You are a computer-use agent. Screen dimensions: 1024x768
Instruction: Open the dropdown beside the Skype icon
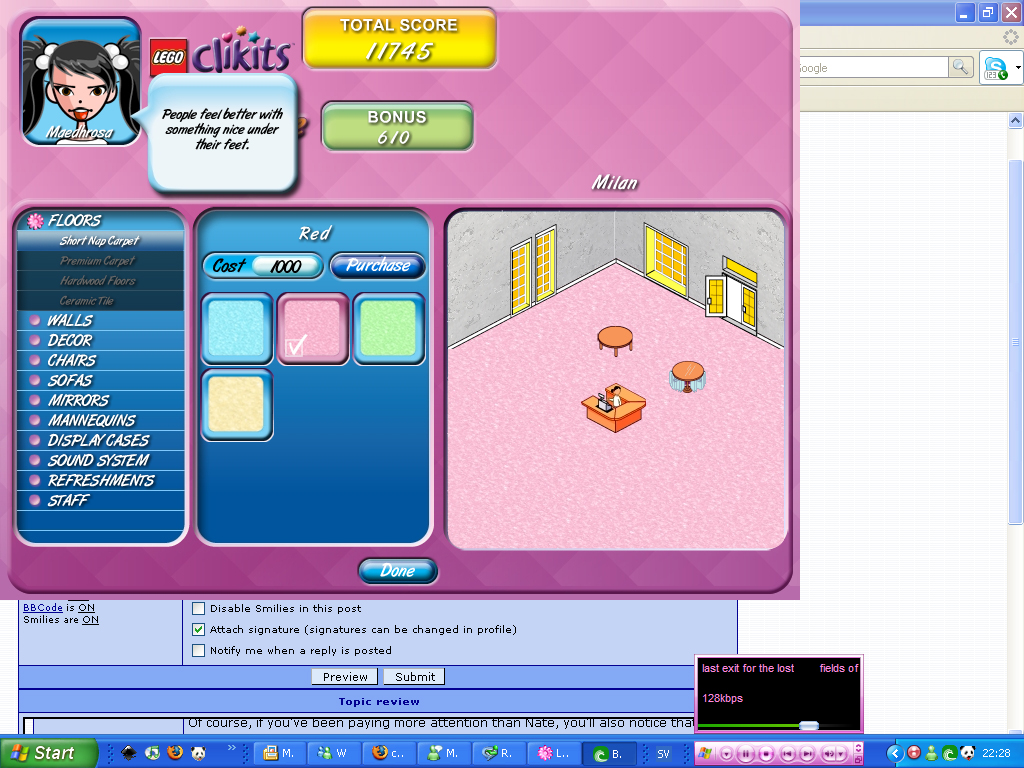1017,68
